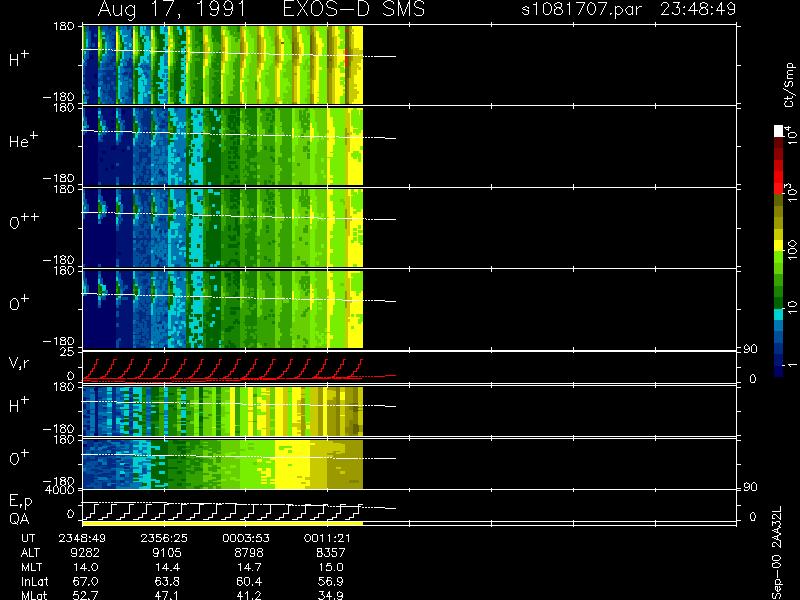Click the ALT value "8357"
Viewport: 800px width, 600px height.
point(330,553)
